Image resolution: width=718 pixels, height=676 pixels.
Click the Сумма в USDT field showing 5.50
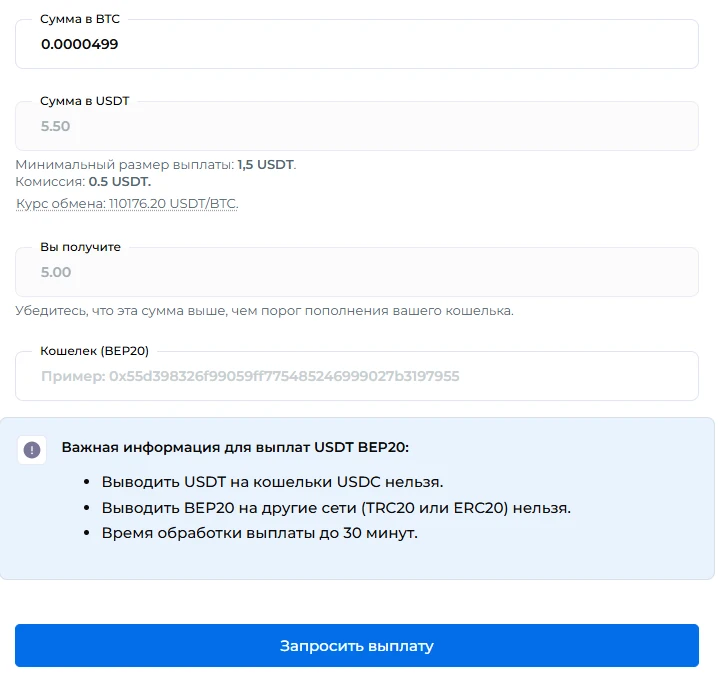(356, 127)
